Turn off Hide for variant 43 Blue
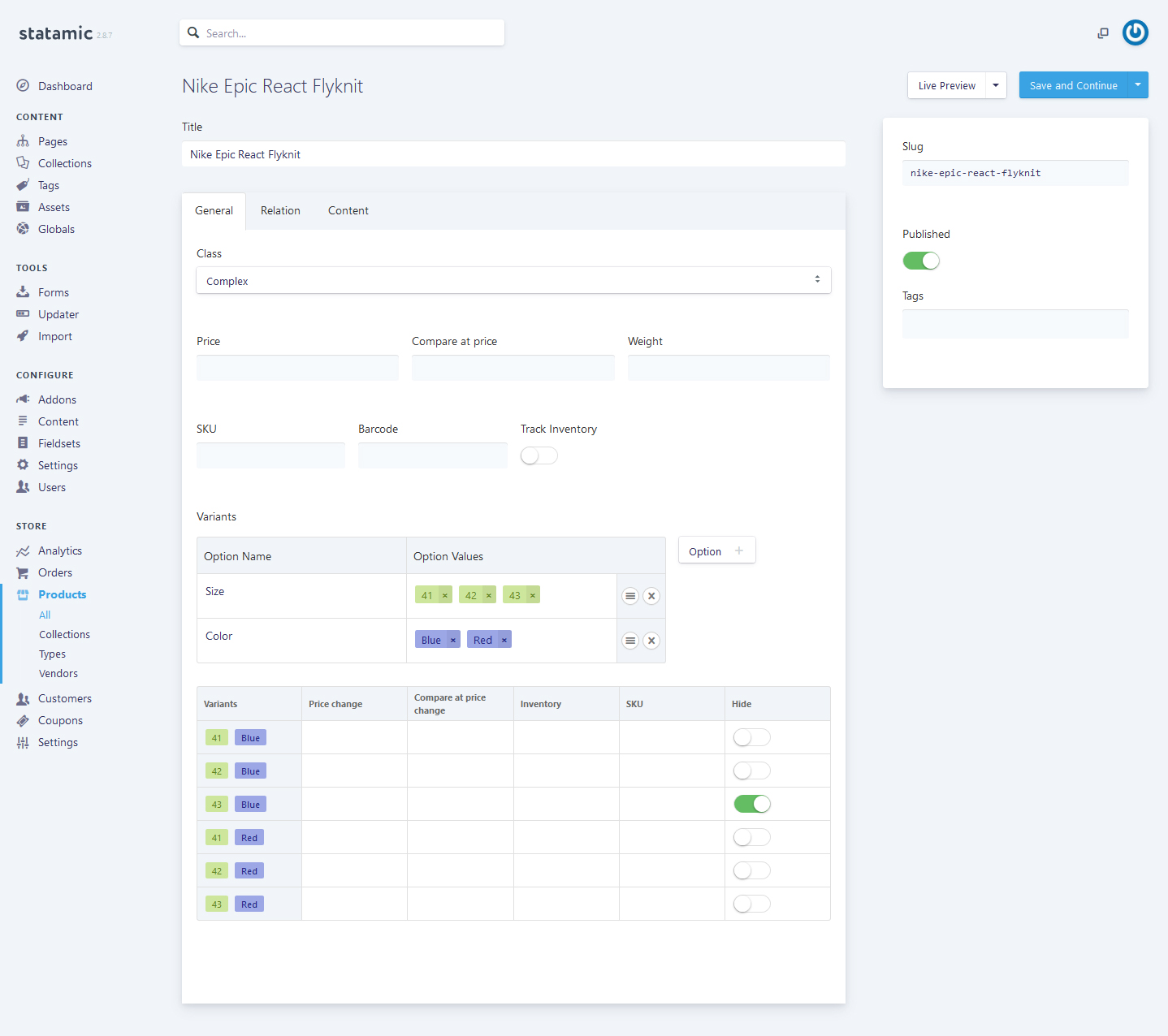The image size is (1168, 1036). point(752,804)
